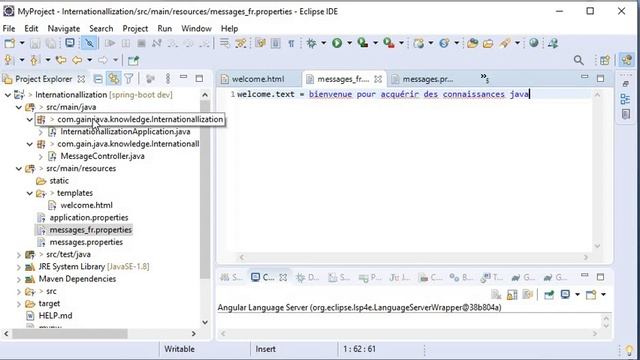Click the Next Annotation icon
Image resolution: width=640 pixels, height=360 pixels.
[8, 60]
